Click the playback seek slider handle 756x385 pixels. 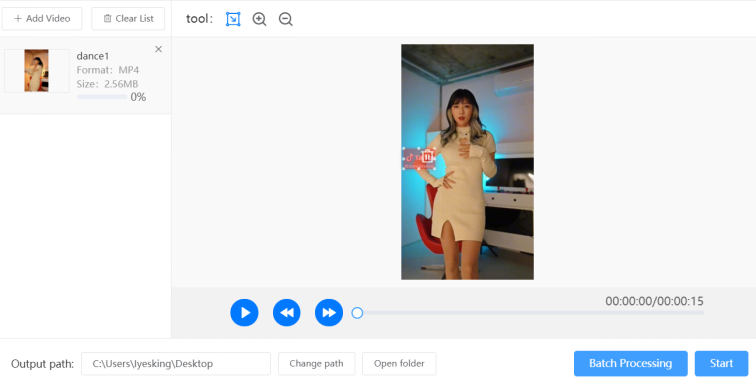[x=357, y=313]
